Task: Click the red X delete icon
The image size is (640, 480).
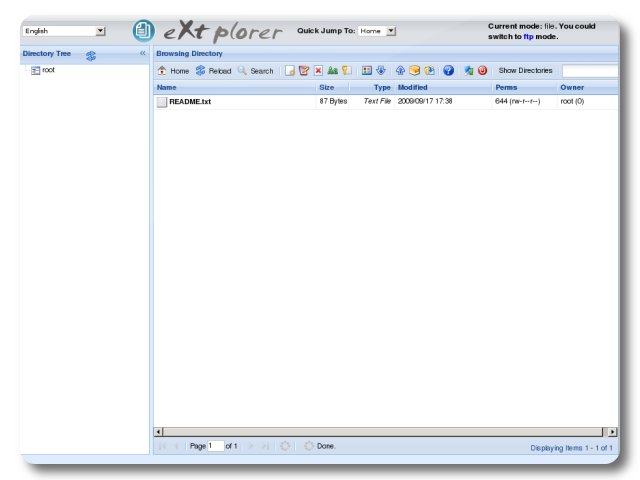Action: click(x=318, y=71)
